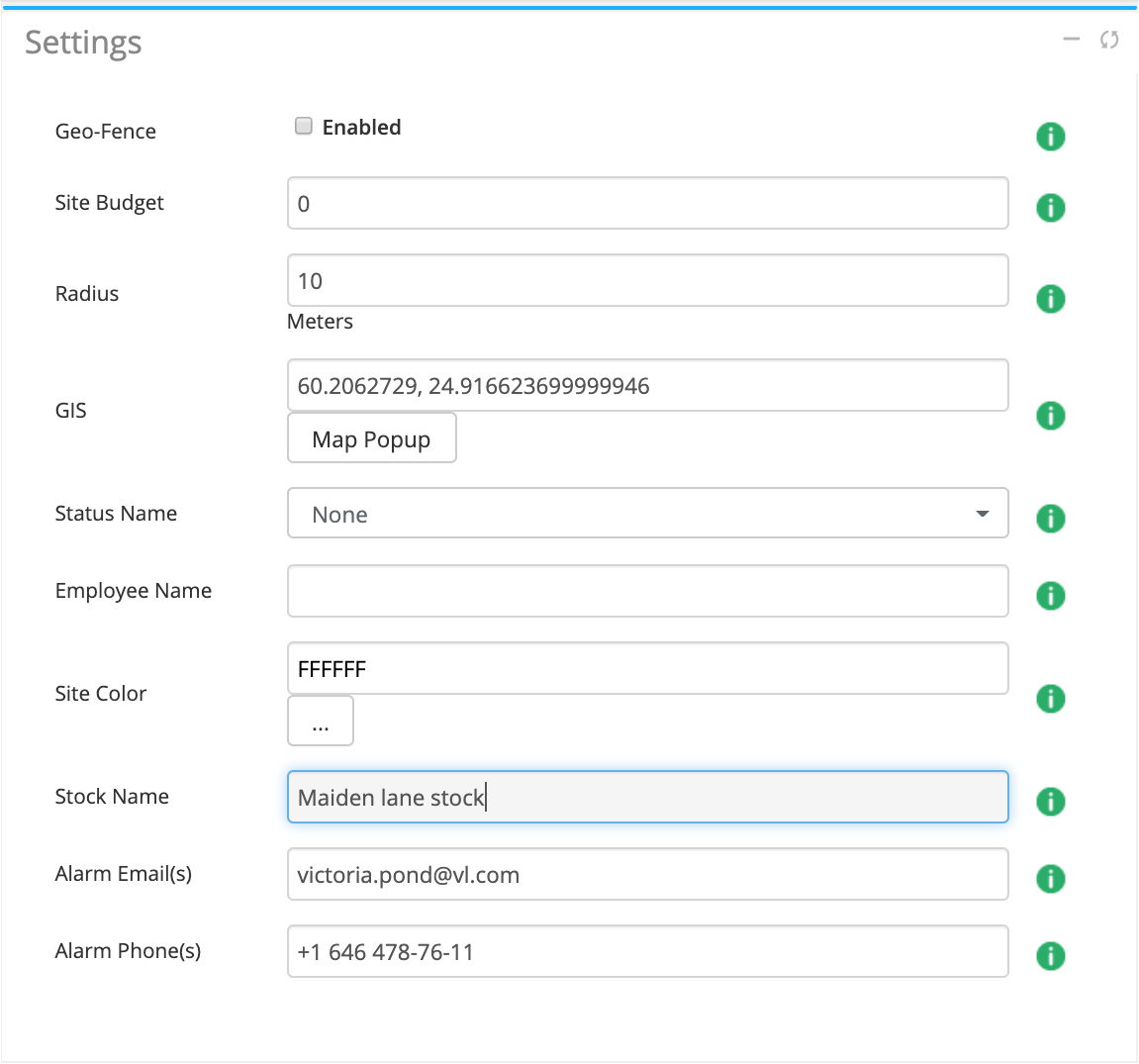
Task: Open info icon beside Radius field
Action: (x=1050, y=299)
